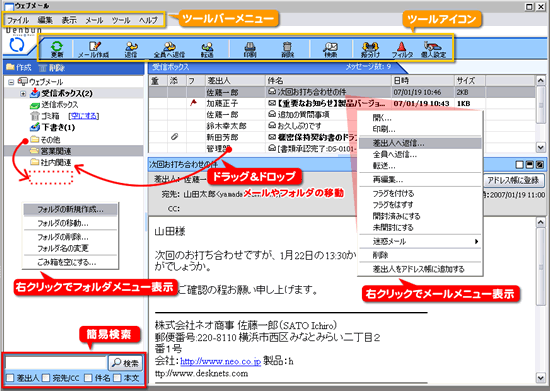The width and height of the screenshot is (559, 391).
Task: Select the 下書き(1) drafts folder
Action: pos(53,127)
